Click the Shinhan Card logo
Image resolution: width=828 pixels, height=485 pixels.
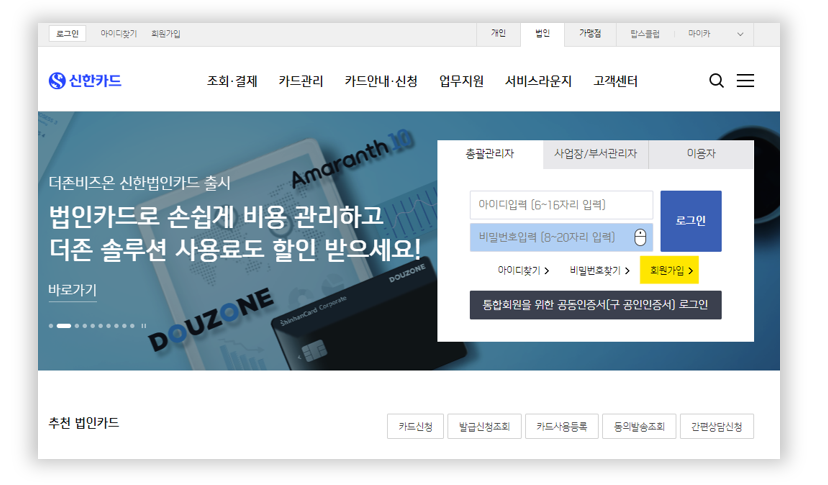click(85, 80)
